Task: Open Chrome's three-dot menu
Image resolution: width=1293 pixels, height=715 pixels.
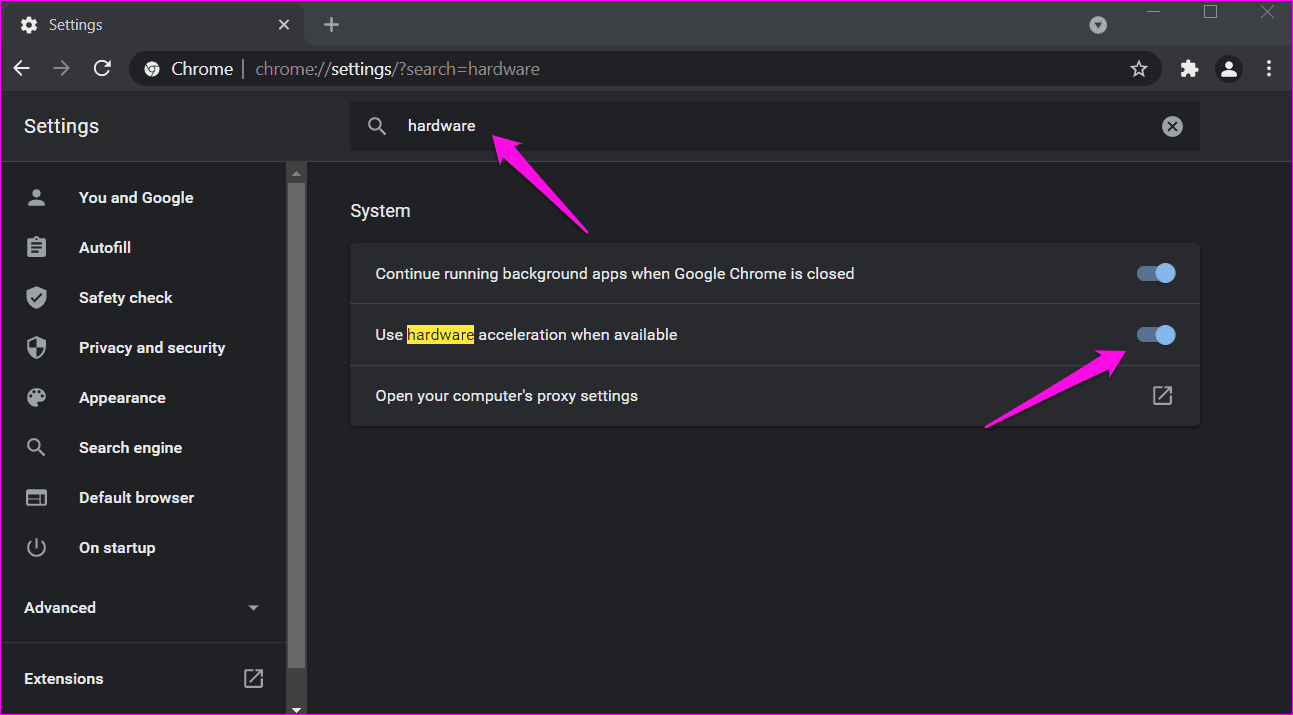Action: pos(1269,69)
